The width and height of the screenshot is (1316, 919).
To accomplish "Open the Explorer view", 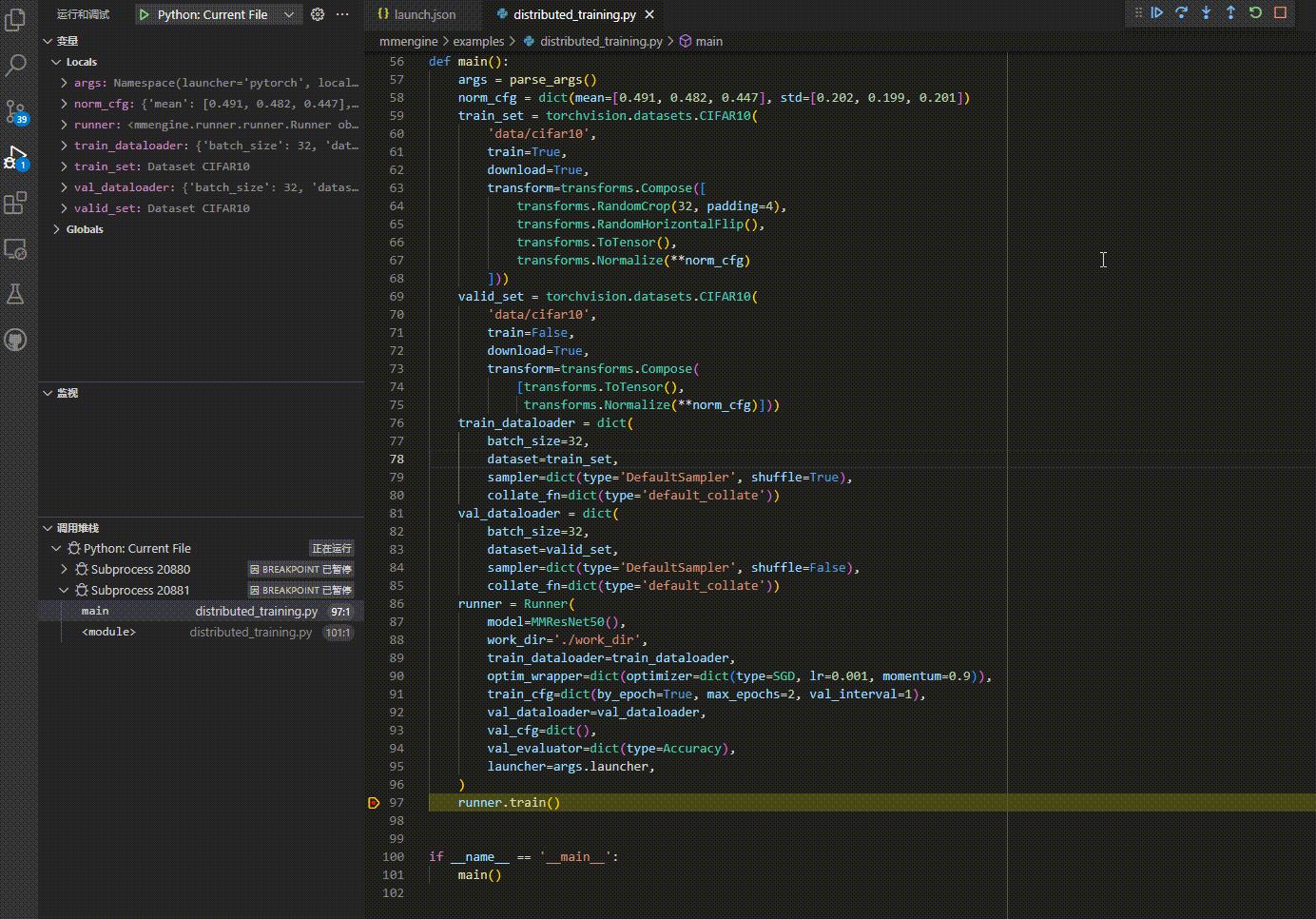I will tap(15, 19).
